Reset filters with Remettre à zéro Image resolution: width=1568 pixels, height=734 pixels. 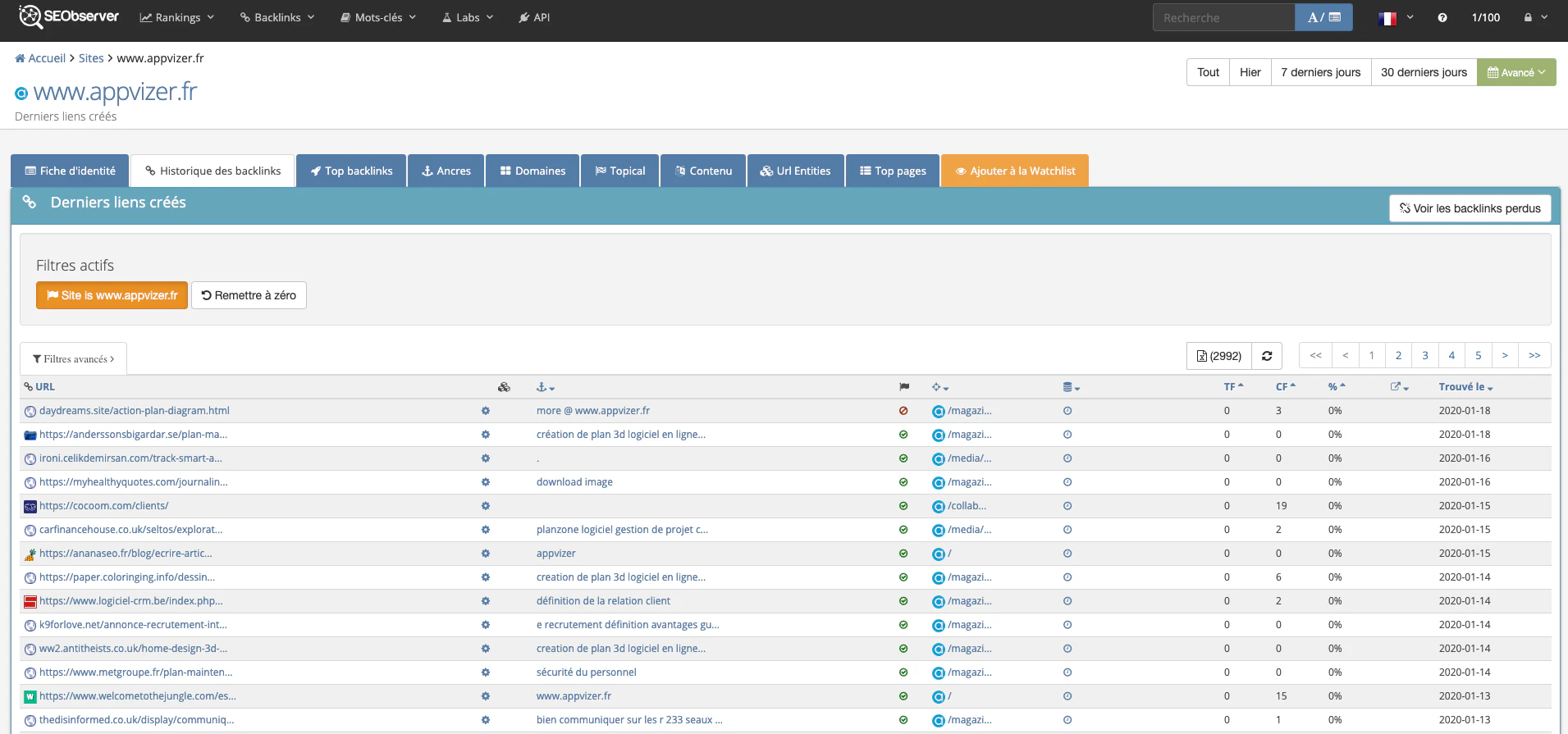(x=249, y=295)
